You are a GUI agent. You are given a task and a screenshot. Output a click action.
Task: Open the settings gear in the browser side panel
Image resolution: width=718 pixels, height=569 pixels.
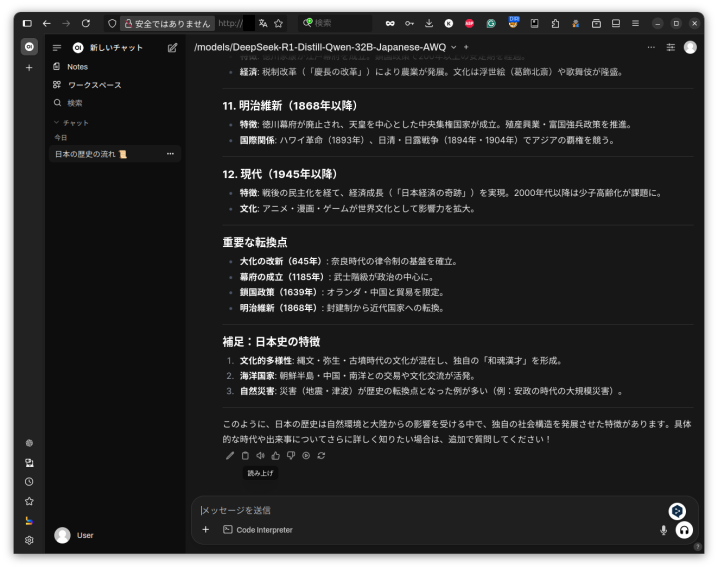(29, 540)
